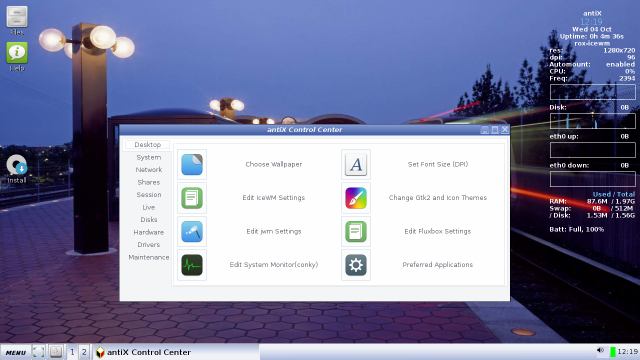Open the Edit jwm Settings icon

[192, 231]
